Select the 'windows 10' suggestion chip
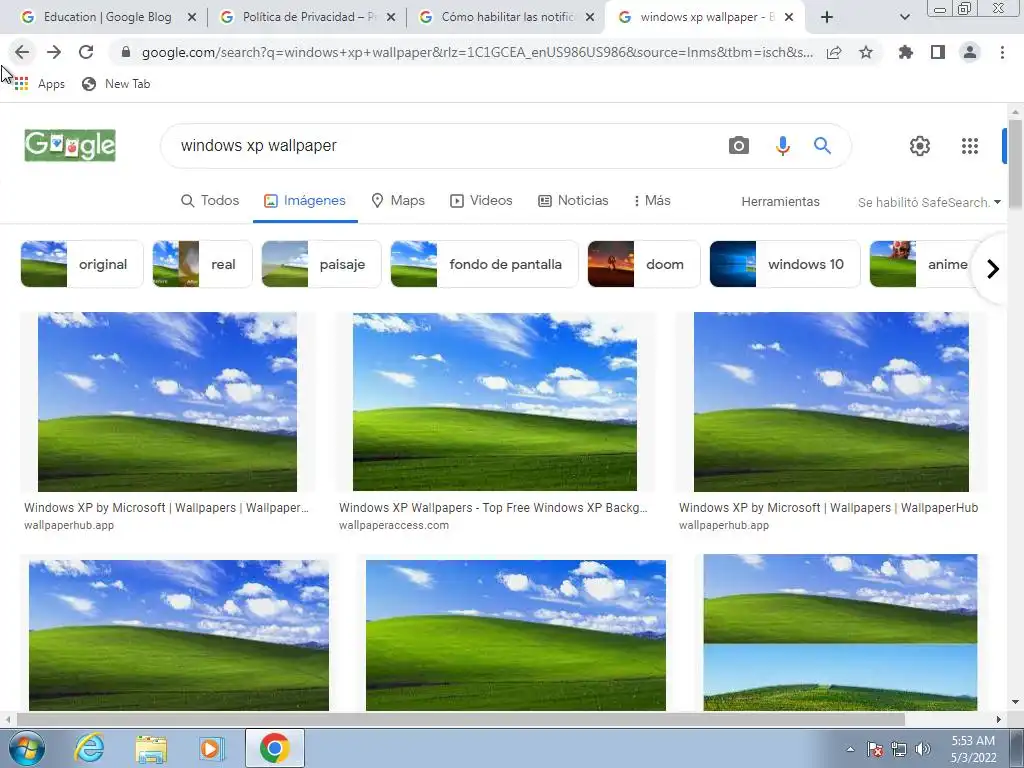 click(784, 264)
